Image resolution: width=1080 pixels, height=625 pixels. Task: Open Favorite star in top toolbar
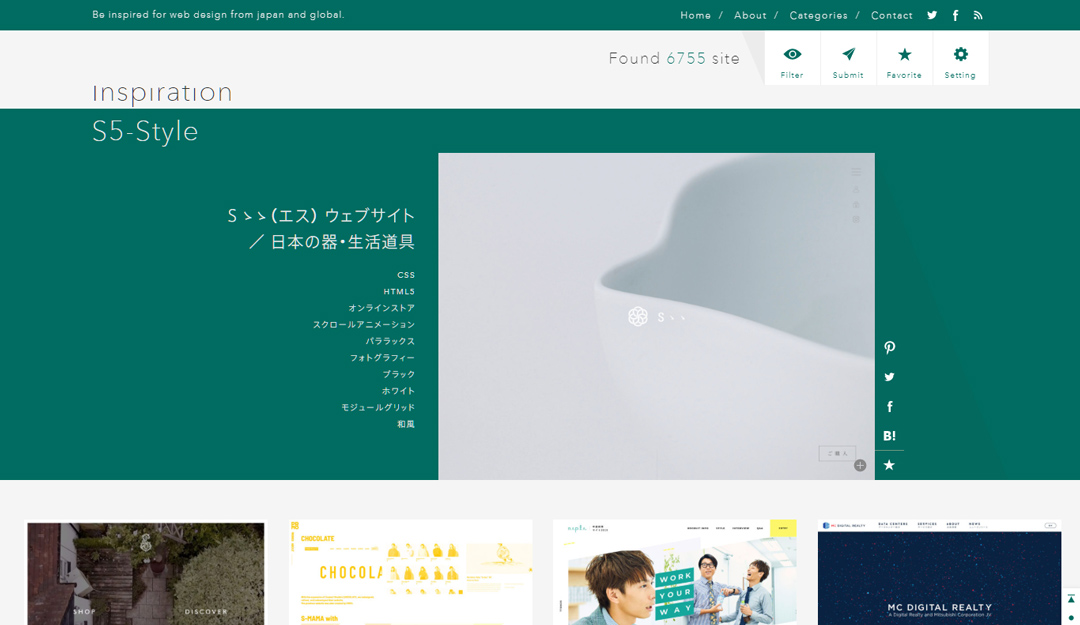pos(904,60)
